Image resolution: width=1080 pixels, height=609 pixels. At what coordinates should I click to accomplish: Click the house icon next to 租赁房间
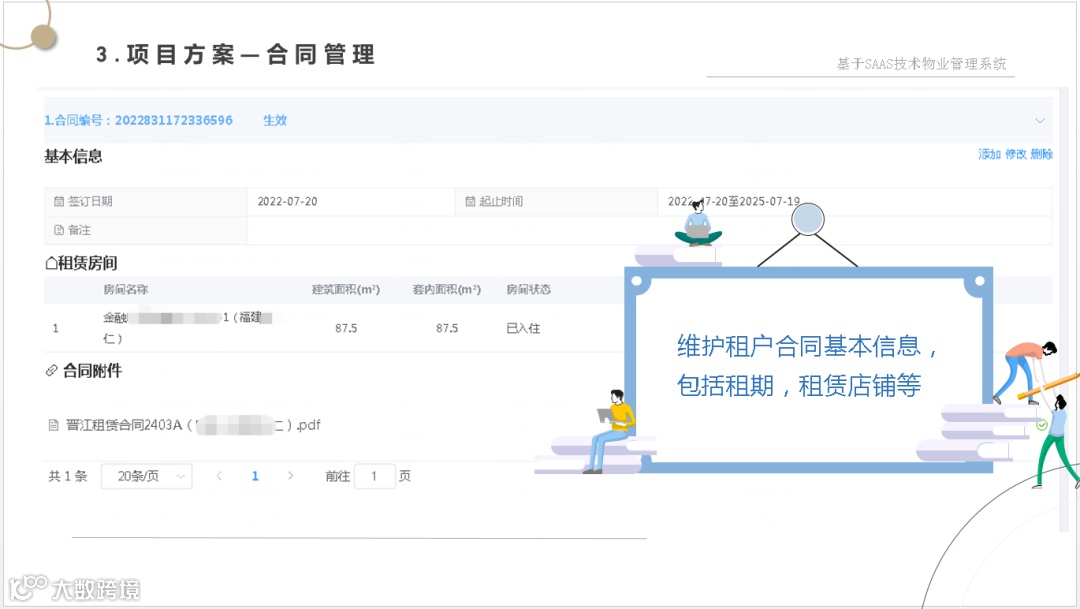click(x=51, y=262)
